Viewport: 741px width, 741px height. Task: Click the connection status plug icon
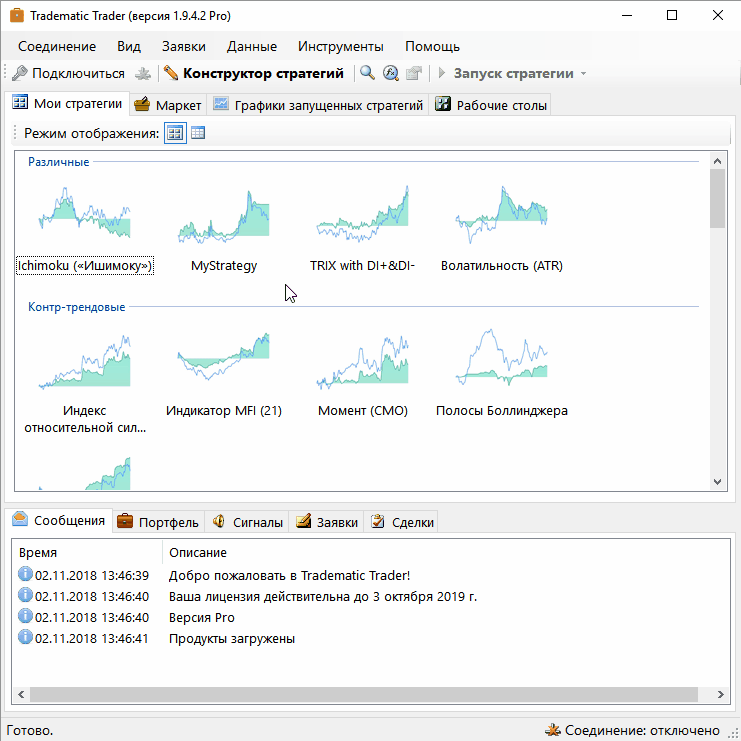pos(552,730)
